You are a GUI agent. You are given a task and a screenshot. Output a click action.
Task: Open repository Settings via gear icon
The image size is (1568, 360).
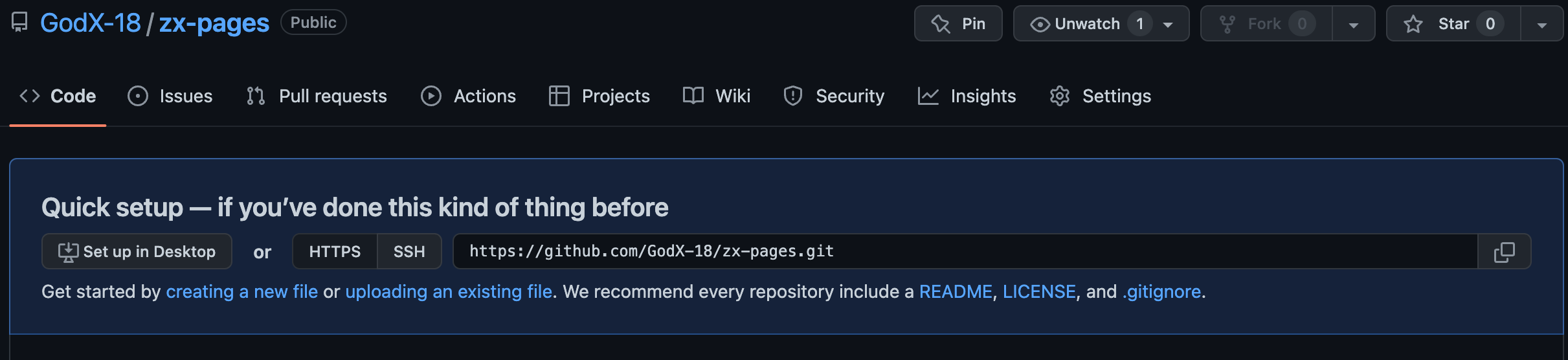[1059, 96]
